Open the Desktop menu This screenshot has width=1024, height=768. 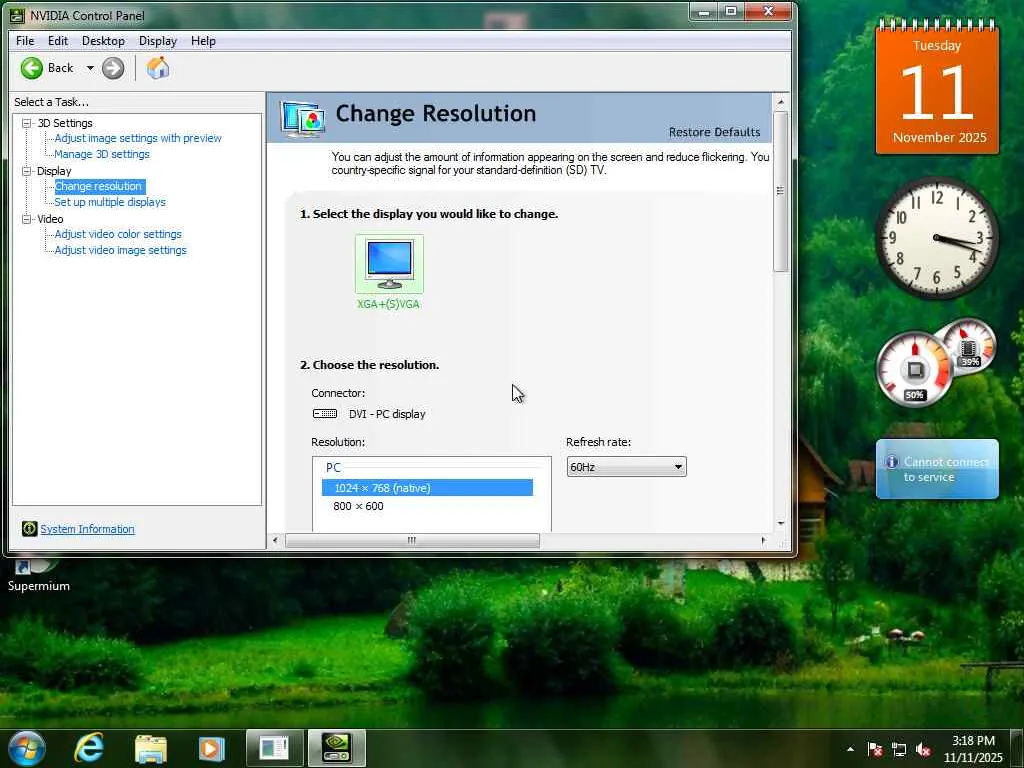click(x=103, y=41)
